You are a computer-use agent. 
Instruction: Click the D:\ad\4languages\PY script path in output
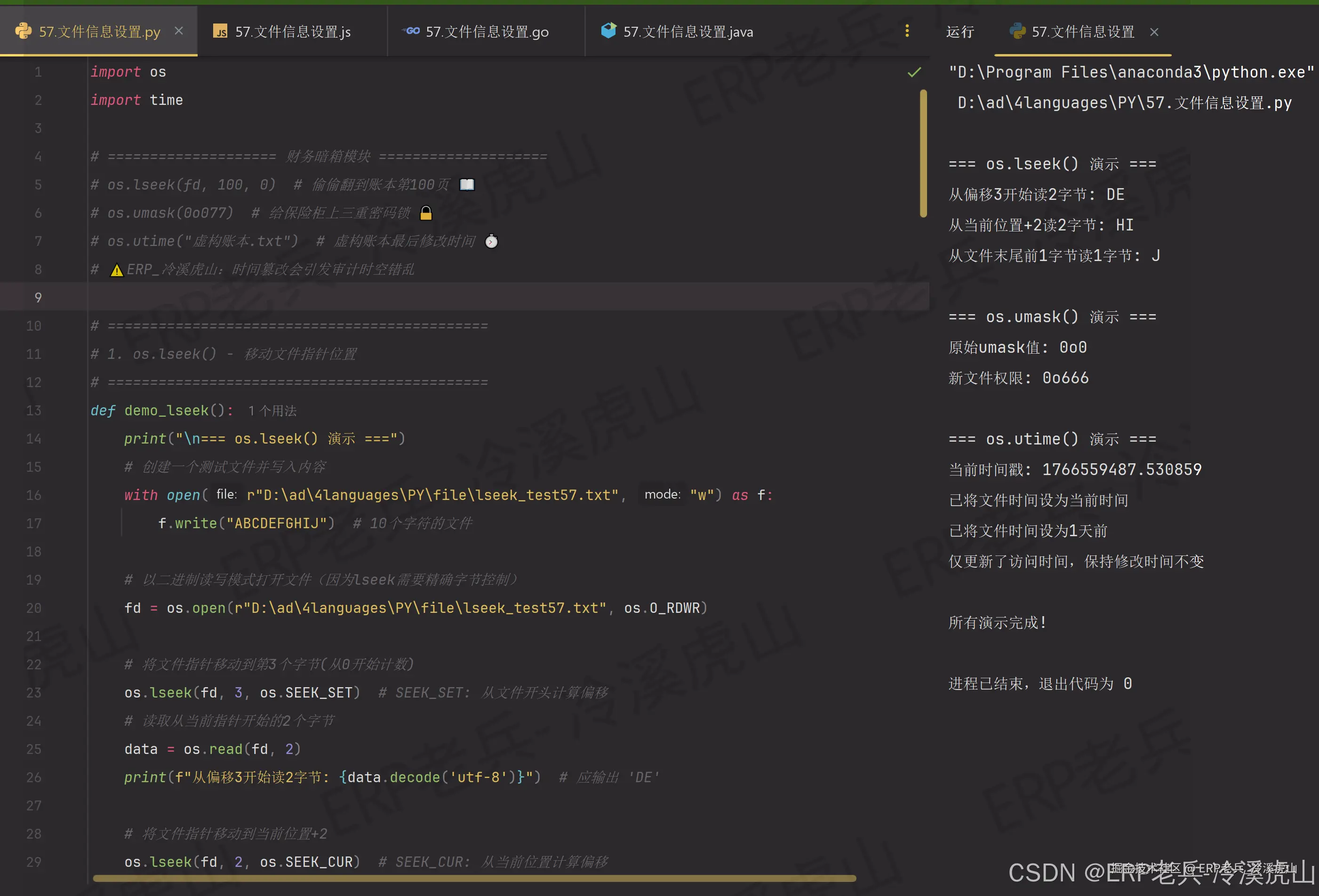tap(1124, 103)
